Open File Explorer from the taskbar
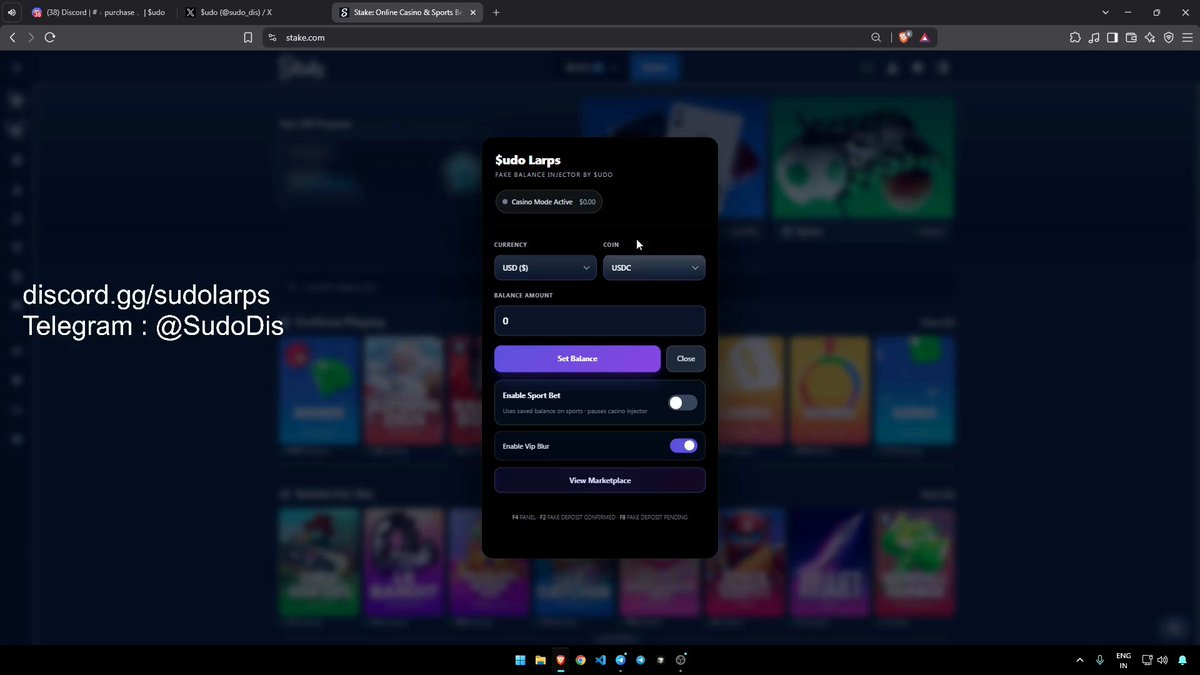 (540, 660)
